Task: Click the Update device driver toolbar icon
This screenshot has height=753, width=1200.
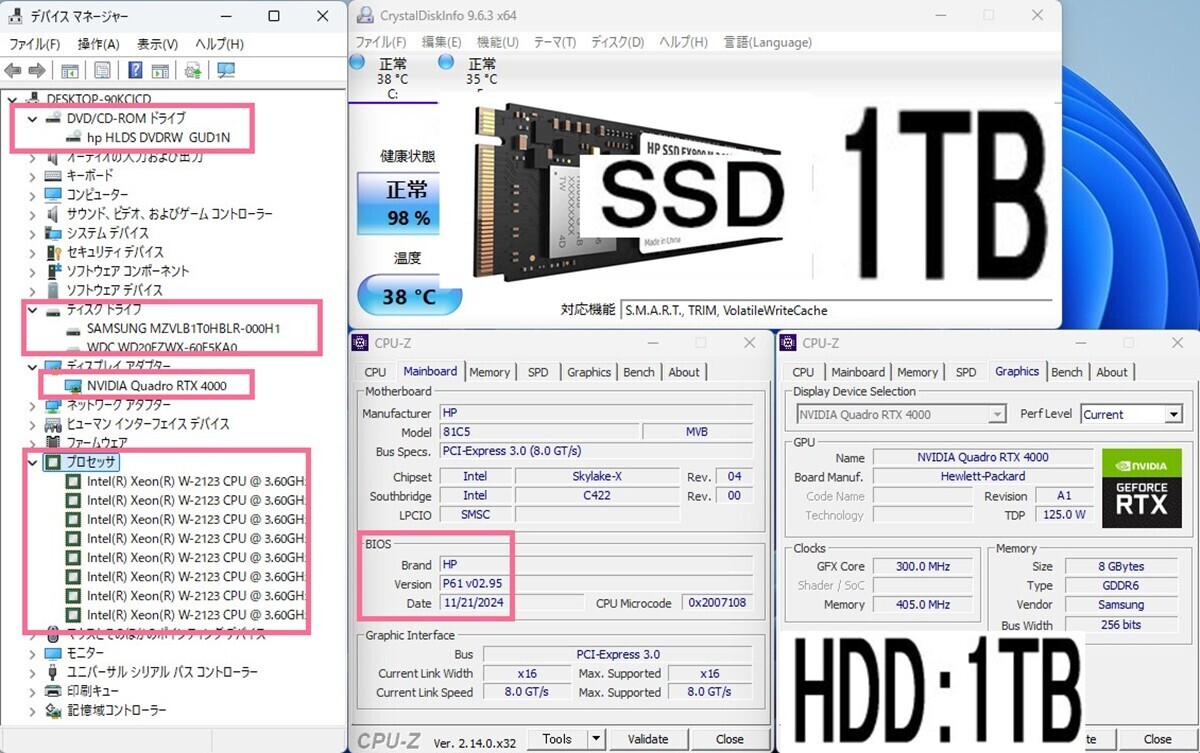Action: tap(193, 70)
